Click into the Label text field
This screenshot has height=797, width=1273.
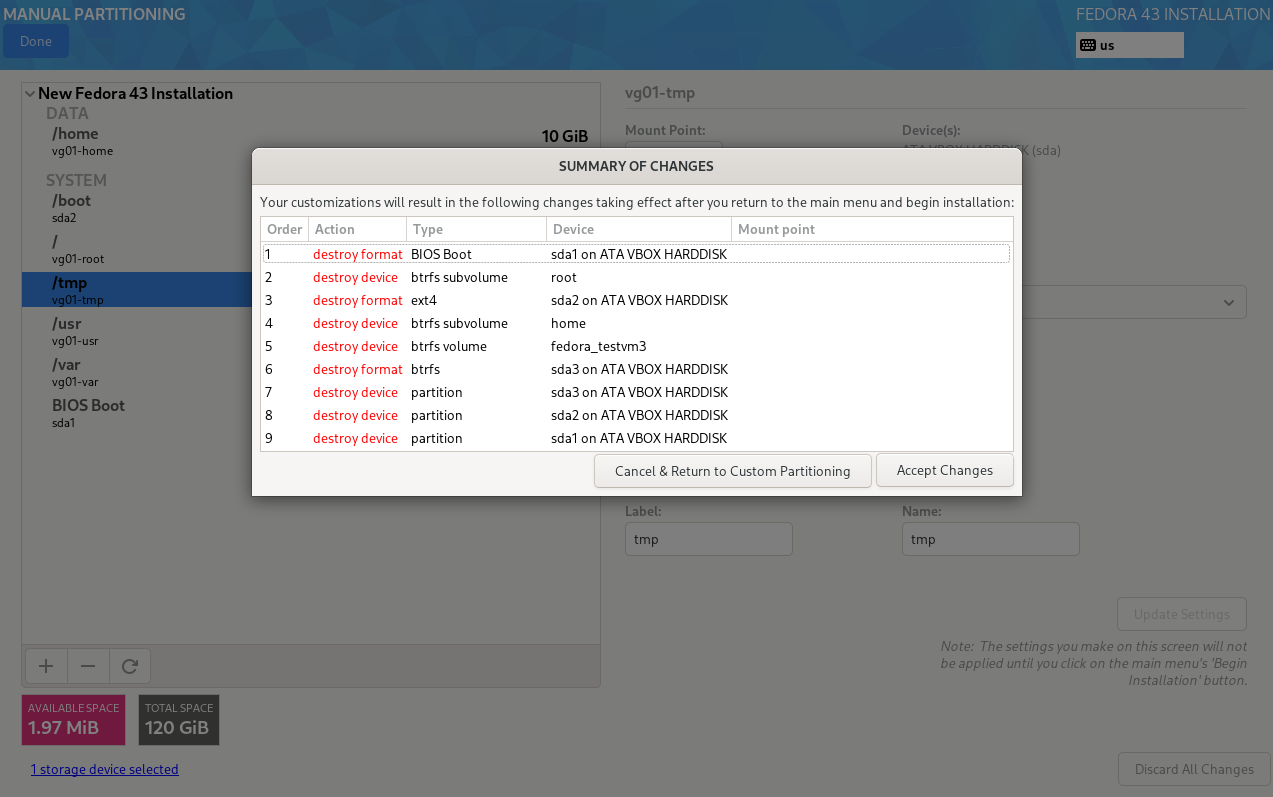(x=708, y=539)
